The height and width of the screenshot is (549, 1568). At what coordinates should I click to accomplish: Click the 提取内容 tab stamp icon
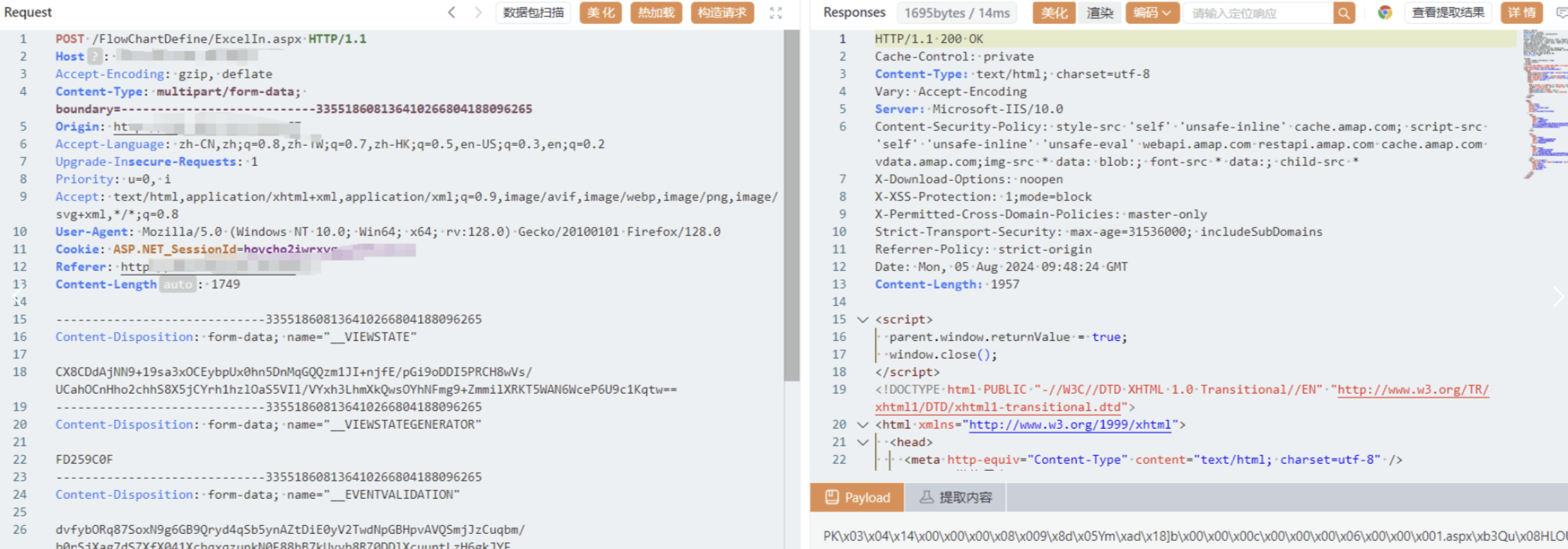coord(927,497)
